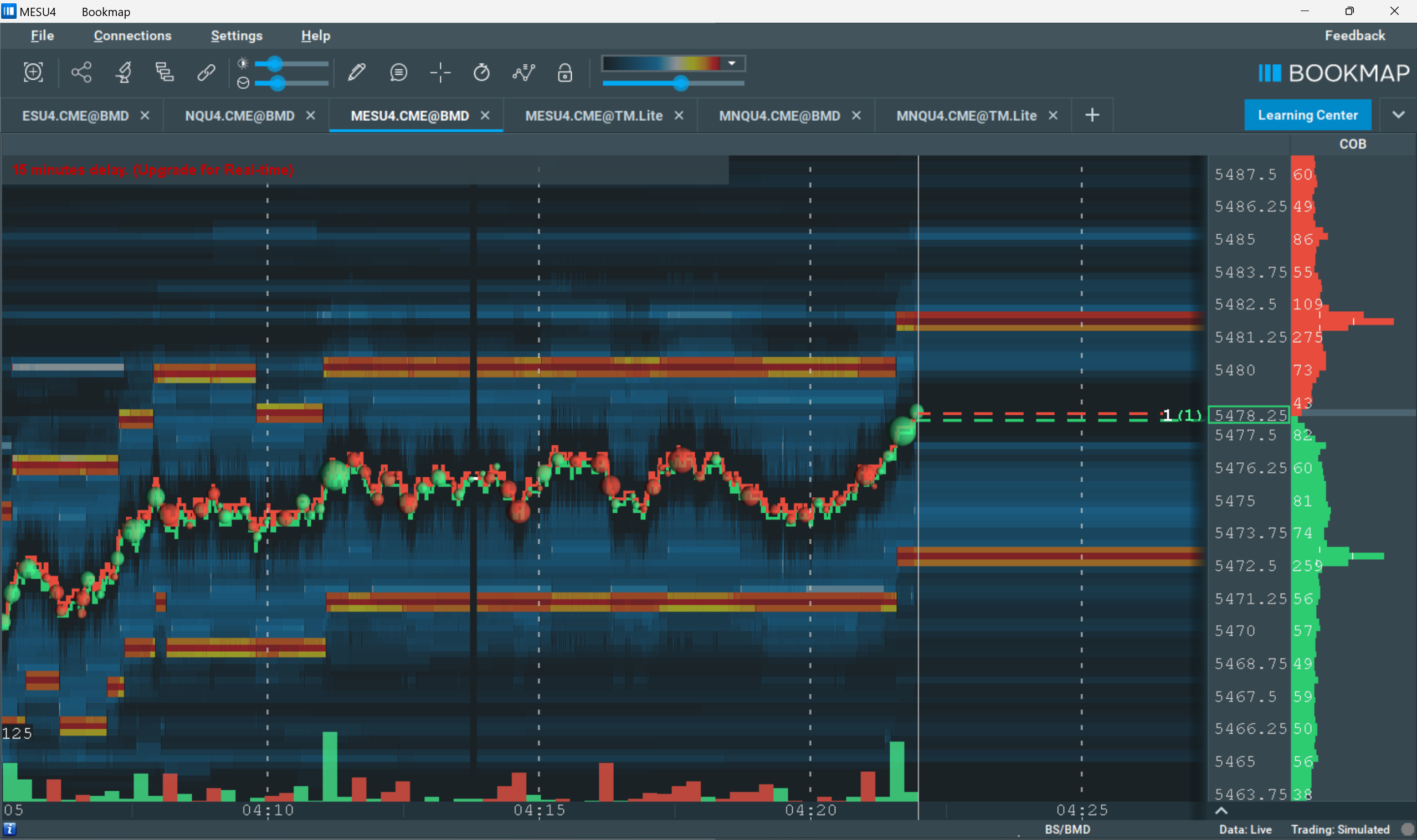Click the BS/BMD status bar label
This screenshot has height=840, width=1417.
pyautogui.click(x=1067, y=829)
